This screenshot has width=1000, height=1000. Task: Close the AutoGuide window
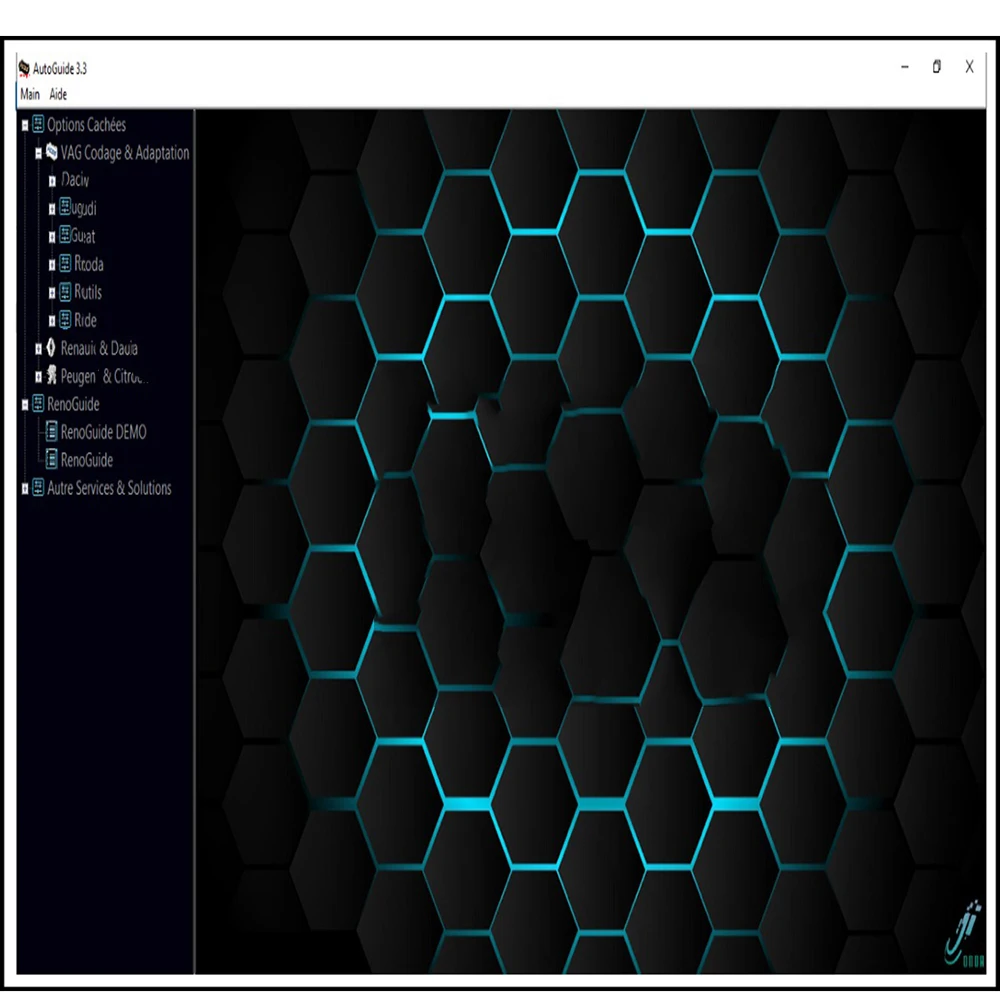click(x=969, y=66)
